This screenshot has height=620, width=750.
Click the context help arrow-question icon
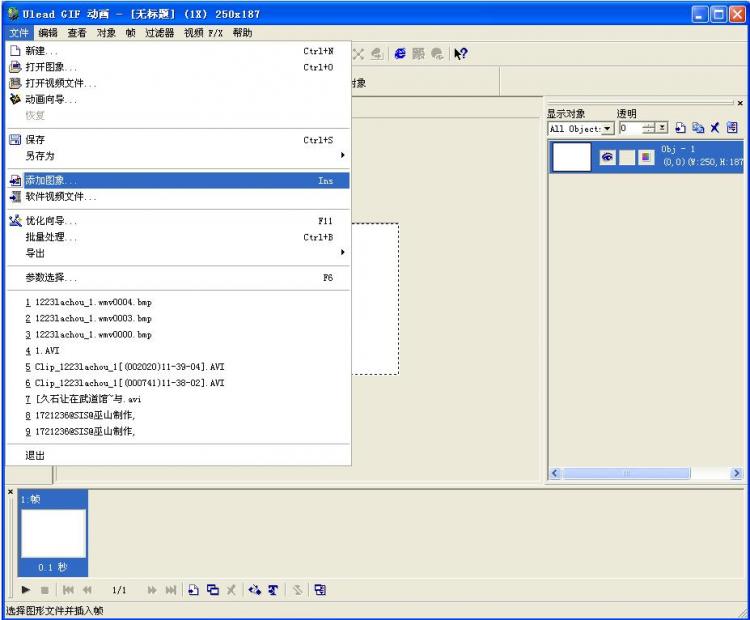coord(461,54)
